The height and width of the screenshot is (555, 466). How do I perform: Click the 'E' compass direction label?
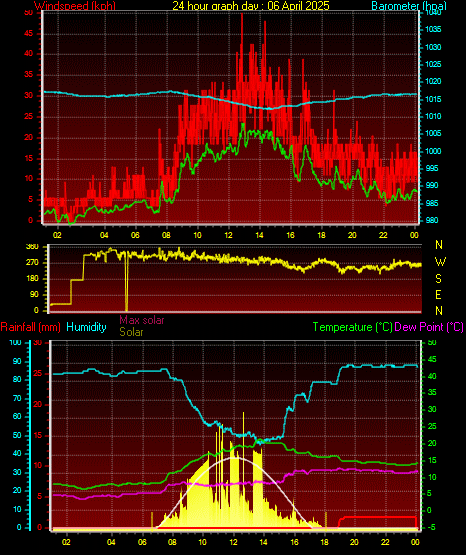(438, 294)
